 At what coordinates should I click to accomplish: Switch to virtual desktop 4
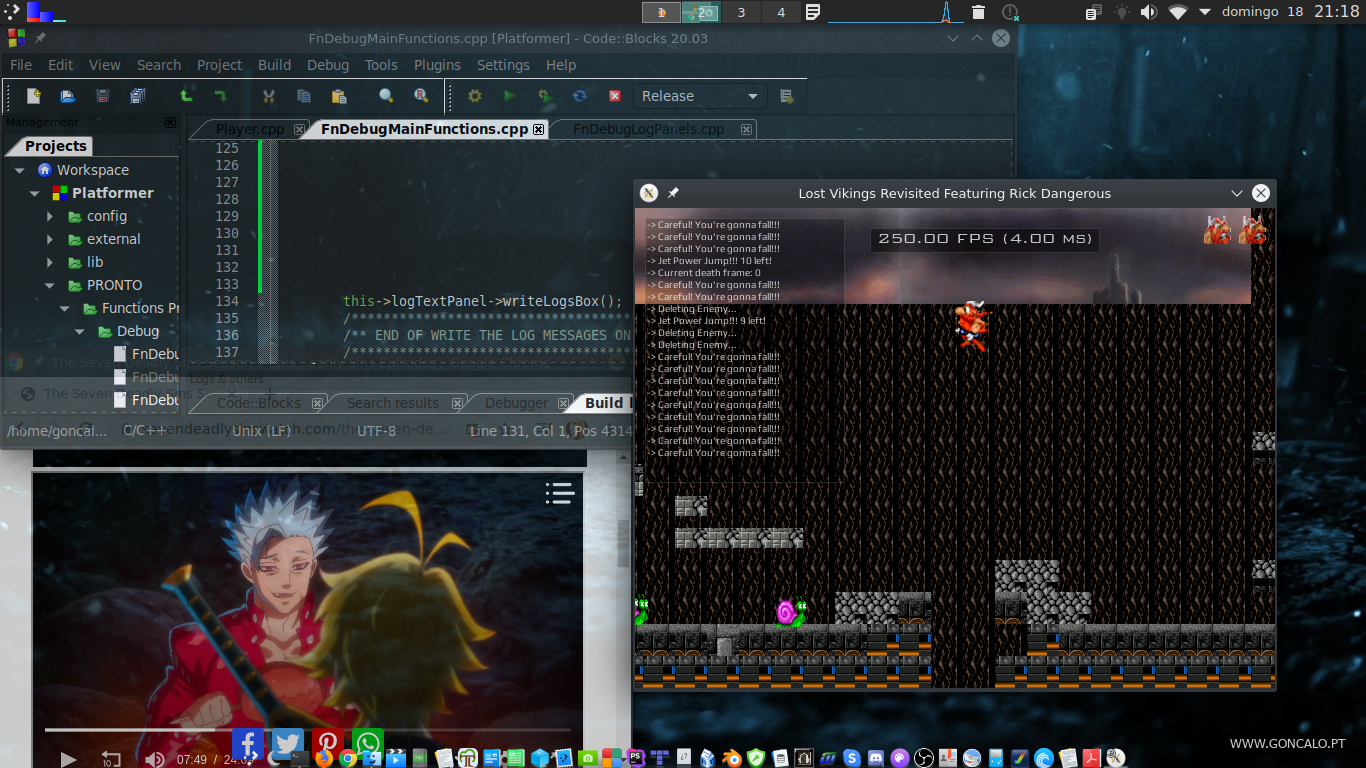point(781,12)
